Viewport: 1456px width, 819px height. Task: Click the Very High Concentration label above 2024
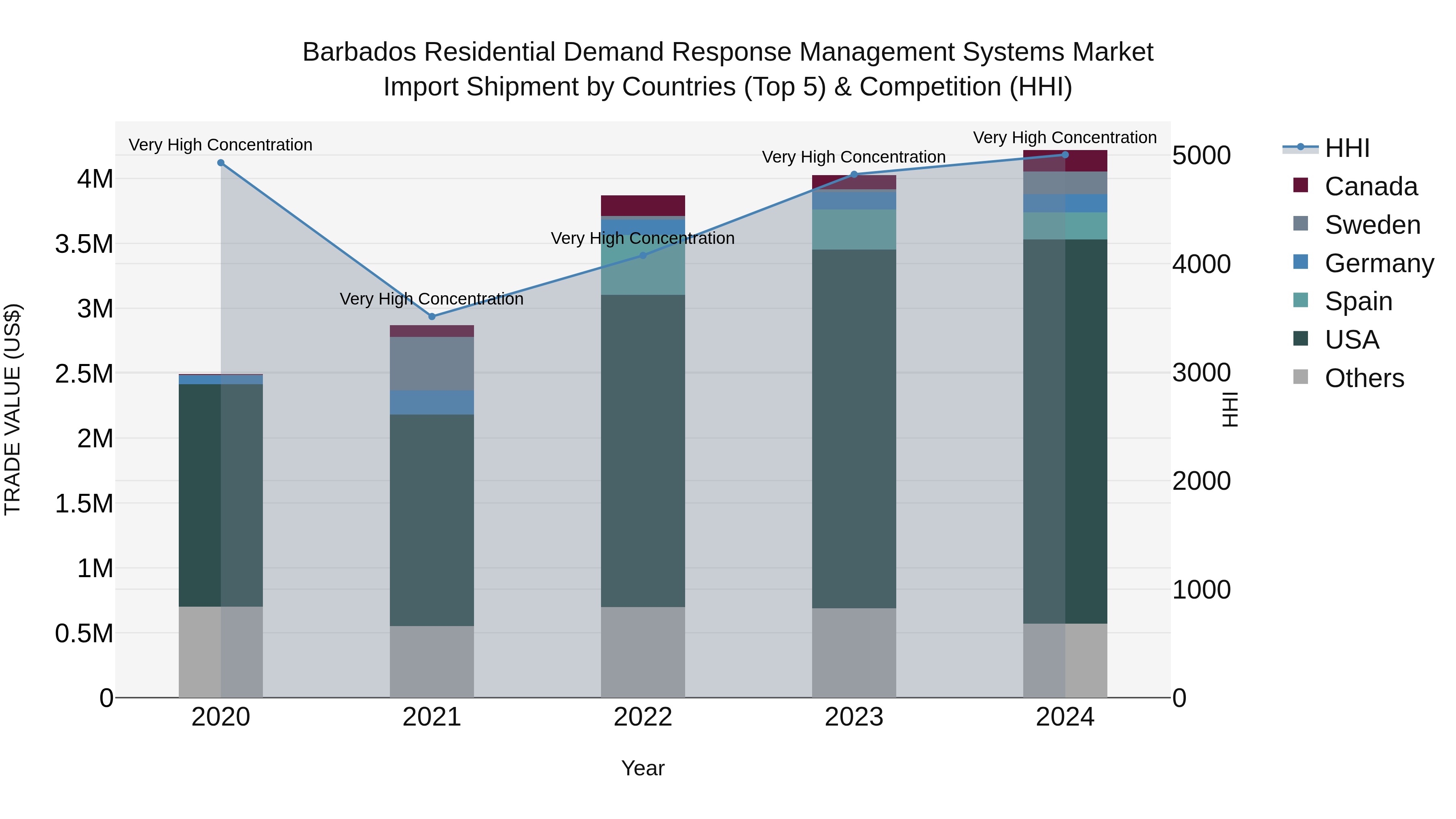pos(1065,138)
